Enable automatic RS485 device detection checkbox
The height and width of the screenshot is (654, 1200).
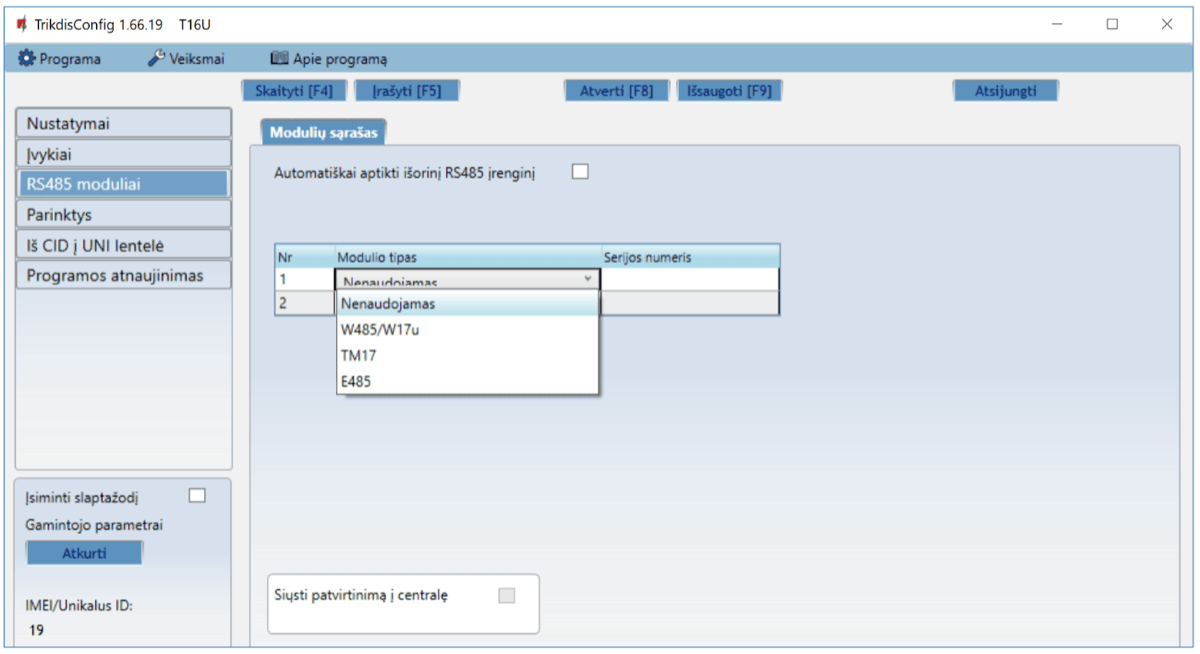pyautogui.click(x=580, y=172)
